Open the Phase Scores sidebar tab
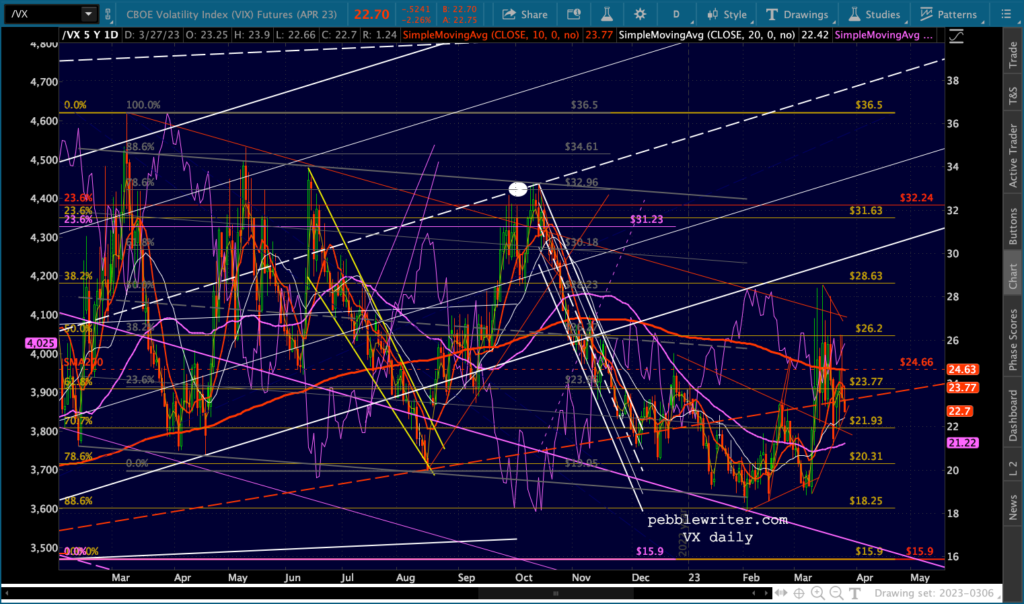The image size is (1024, 604). 1013,340
